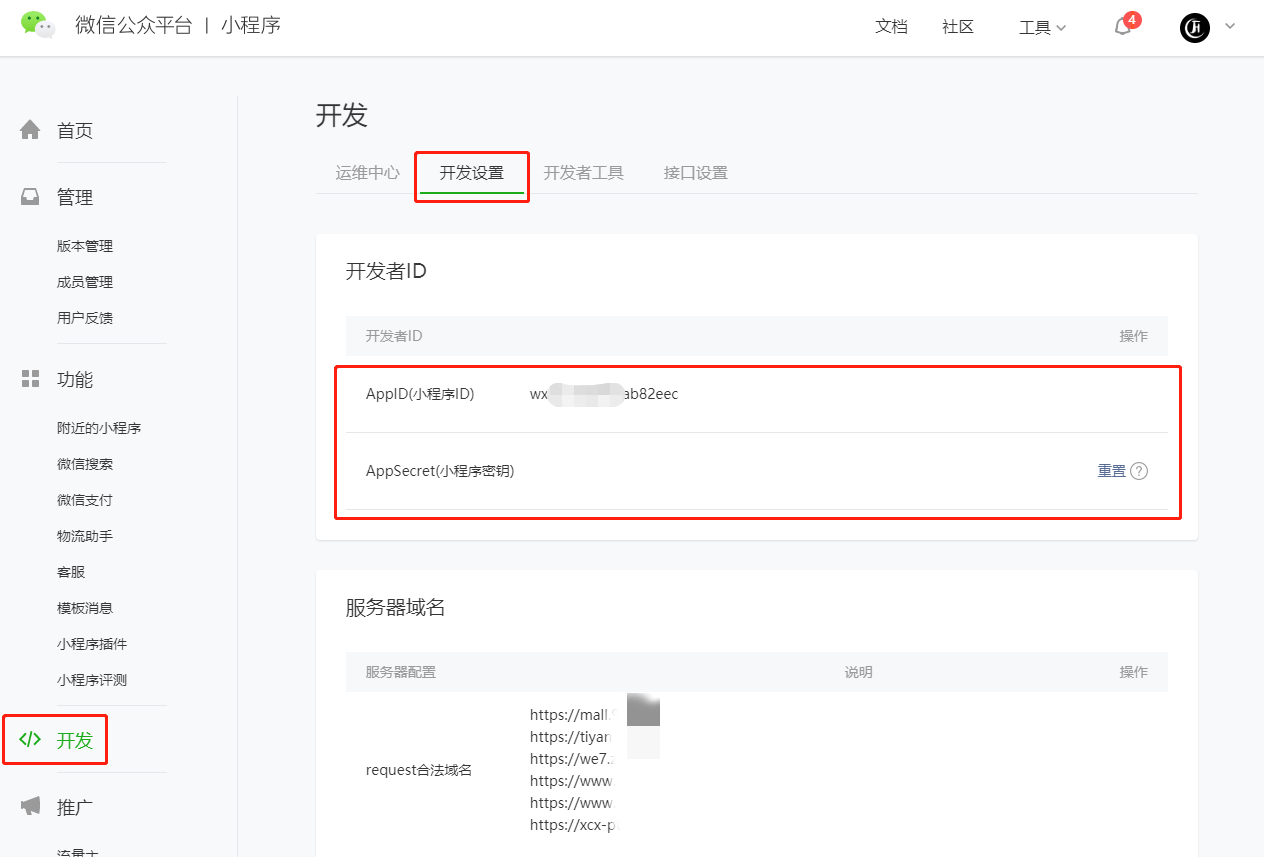Click the 开发者ID section heading
The width and height of the screenshot is (1264, 857).
(386, 271)
